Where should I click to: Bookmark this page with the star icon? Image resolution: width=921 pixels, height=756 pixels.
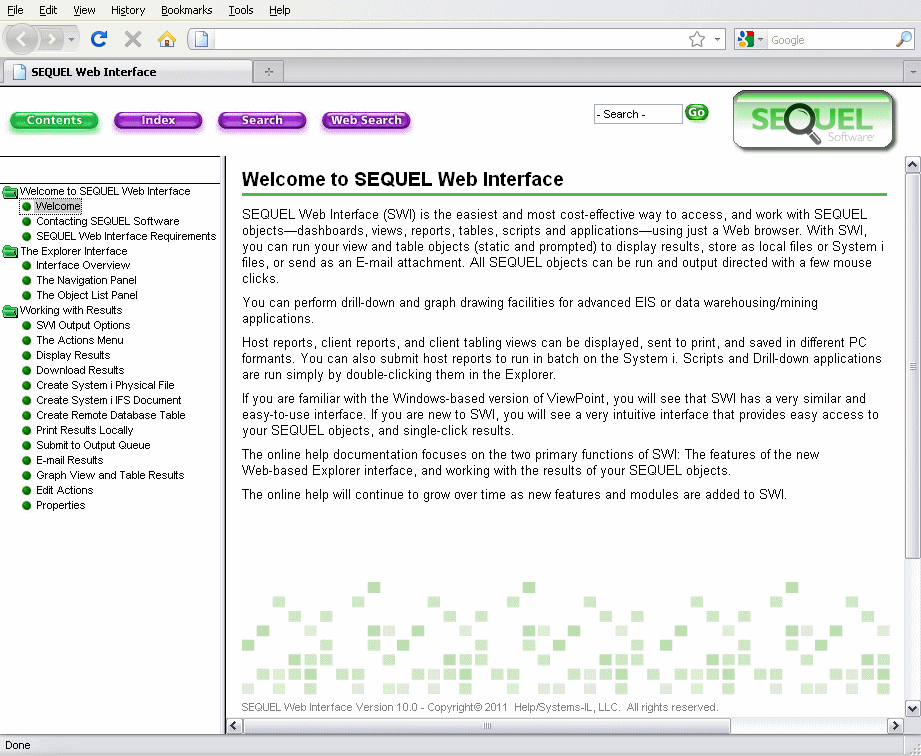tap(697, 39)
